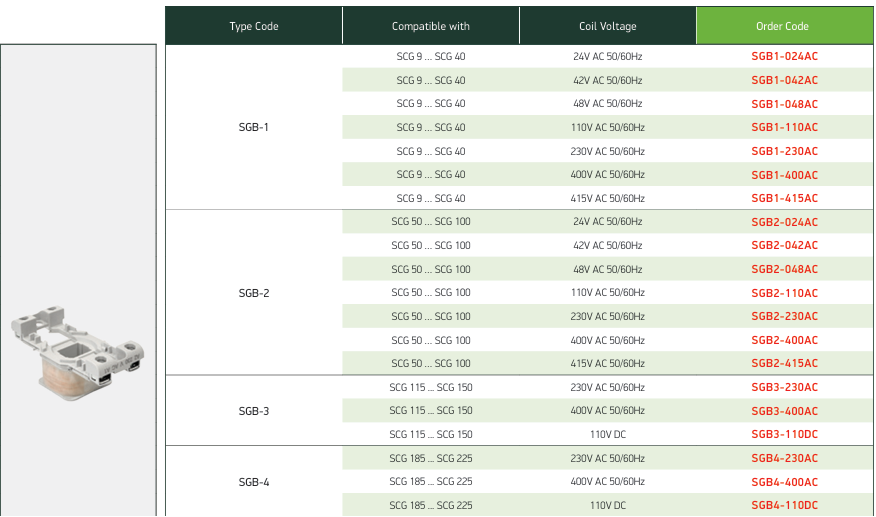Viewport: 876px width, 517px height.
Task: Open order code SGB2-415AC
Action: [784, 363]
